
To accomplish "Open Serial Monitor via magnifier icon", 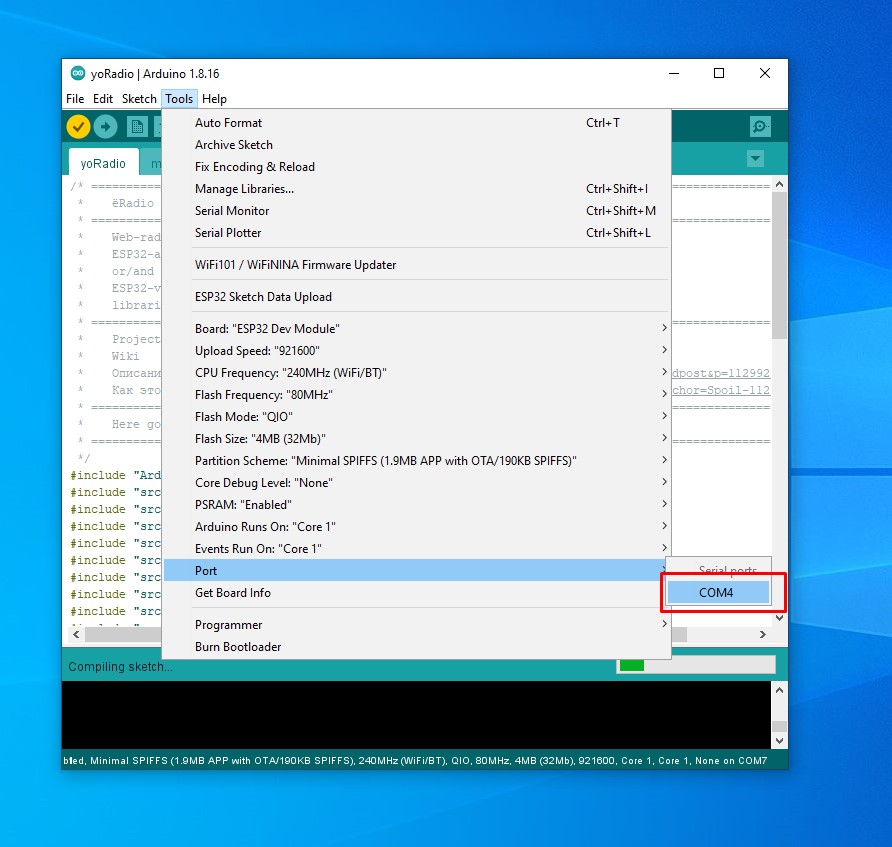I will 760,126.
